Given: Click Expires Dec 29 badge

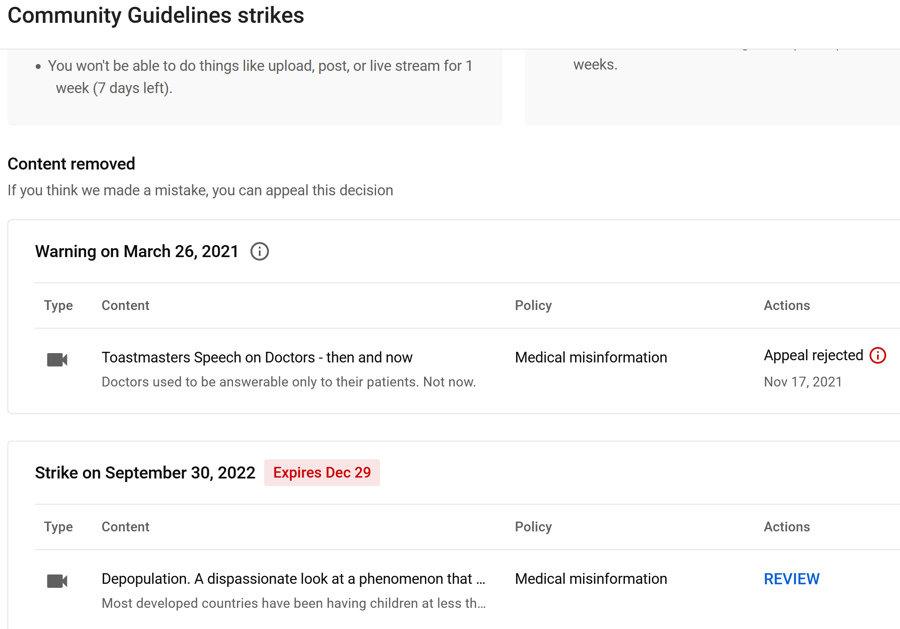Looking at the screenshot, I should [x=322, y=472].
